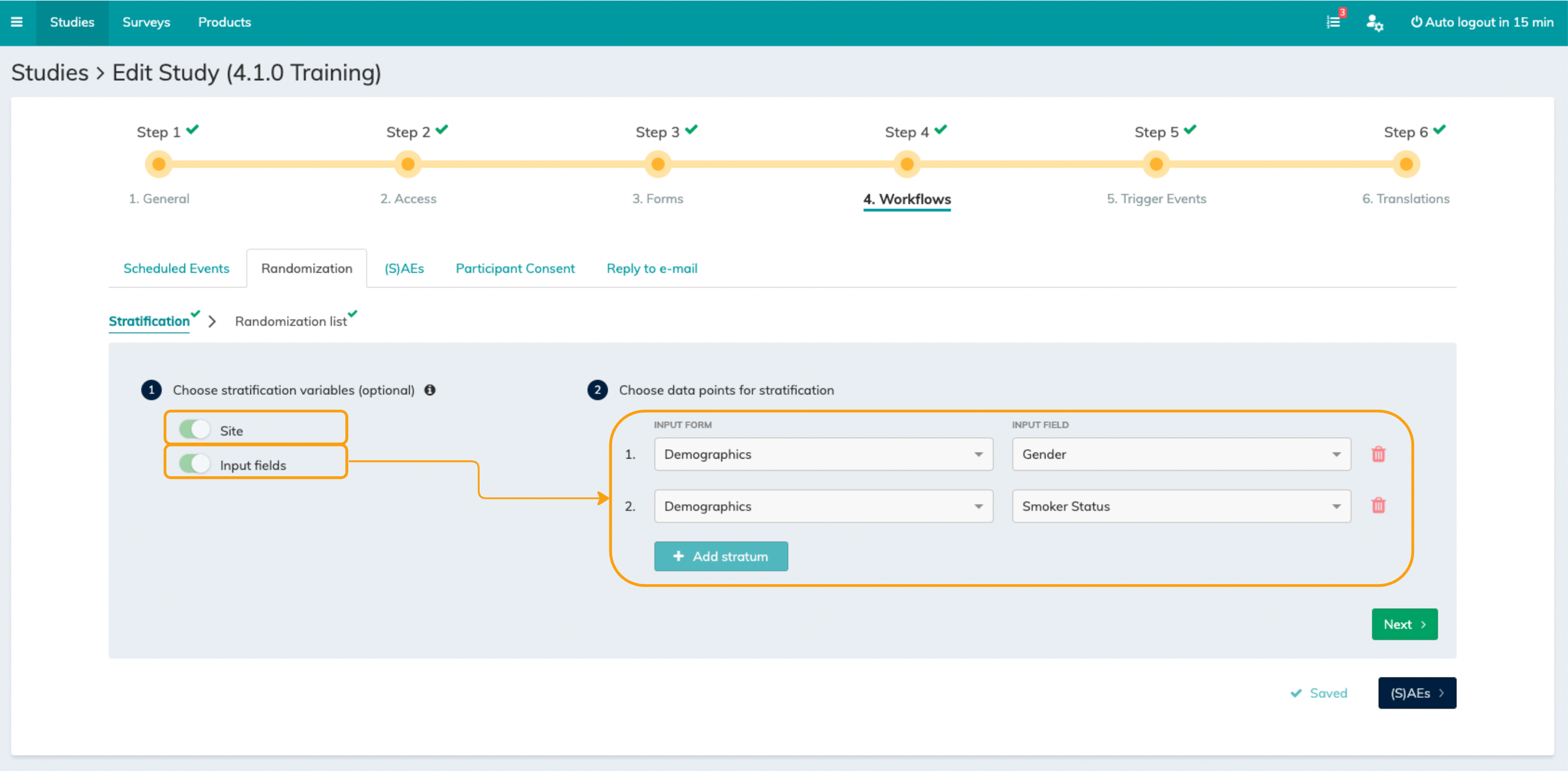Image resolution: width=1568 pixels, height=771 pixels.
Task: Delete the Gender stratum row
Action: tap(1378, 454)
